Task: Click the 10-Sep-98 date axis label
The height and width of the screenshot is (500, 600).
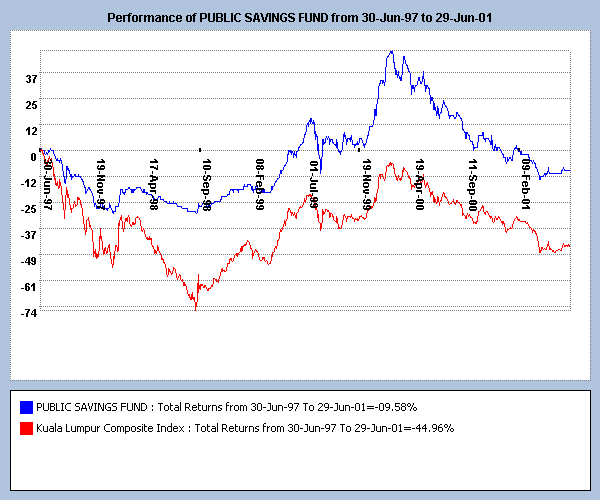Action: [207, 185]
